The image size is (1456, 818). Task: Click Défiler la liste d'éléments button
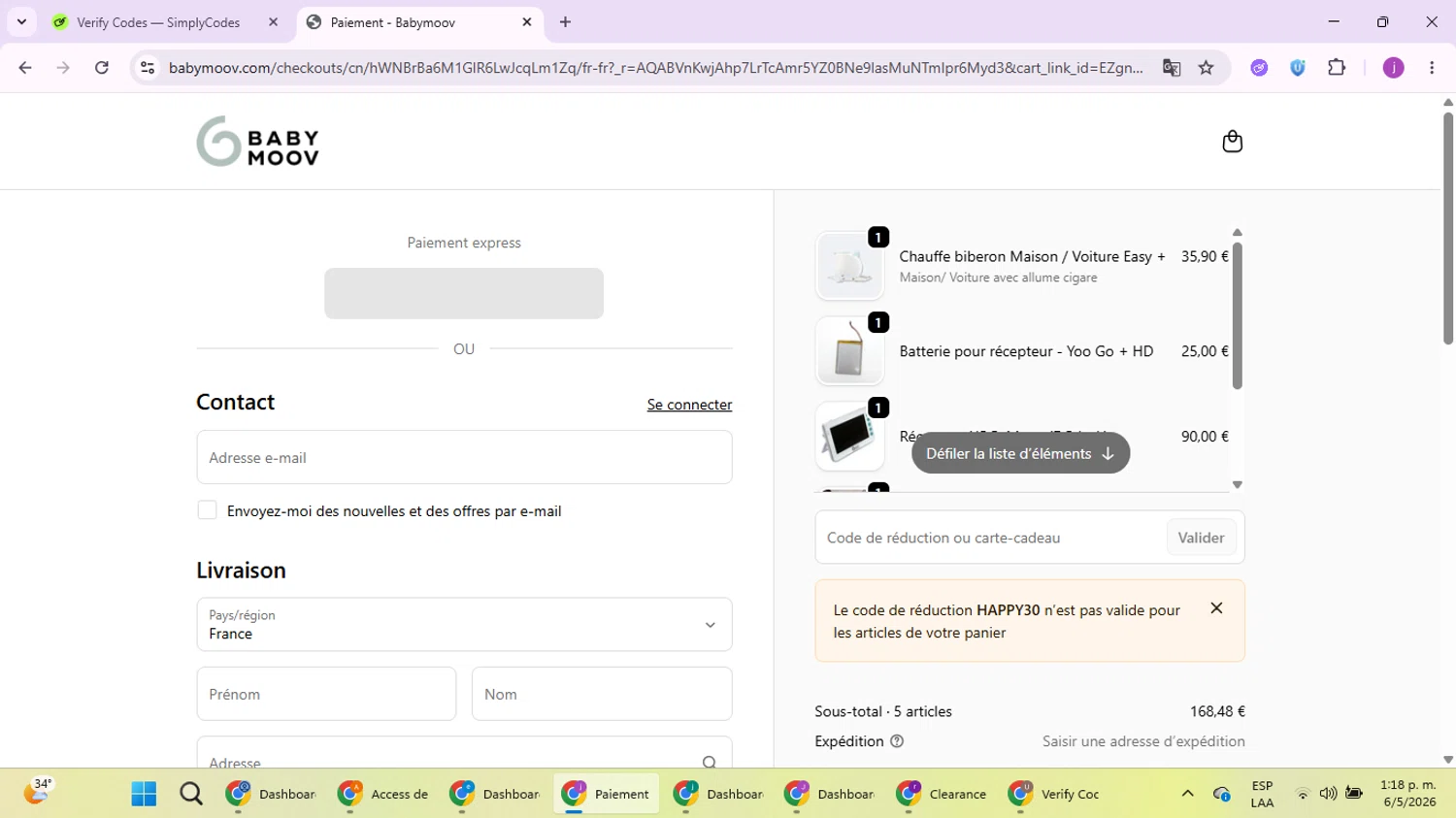[x=1020, y=453]
